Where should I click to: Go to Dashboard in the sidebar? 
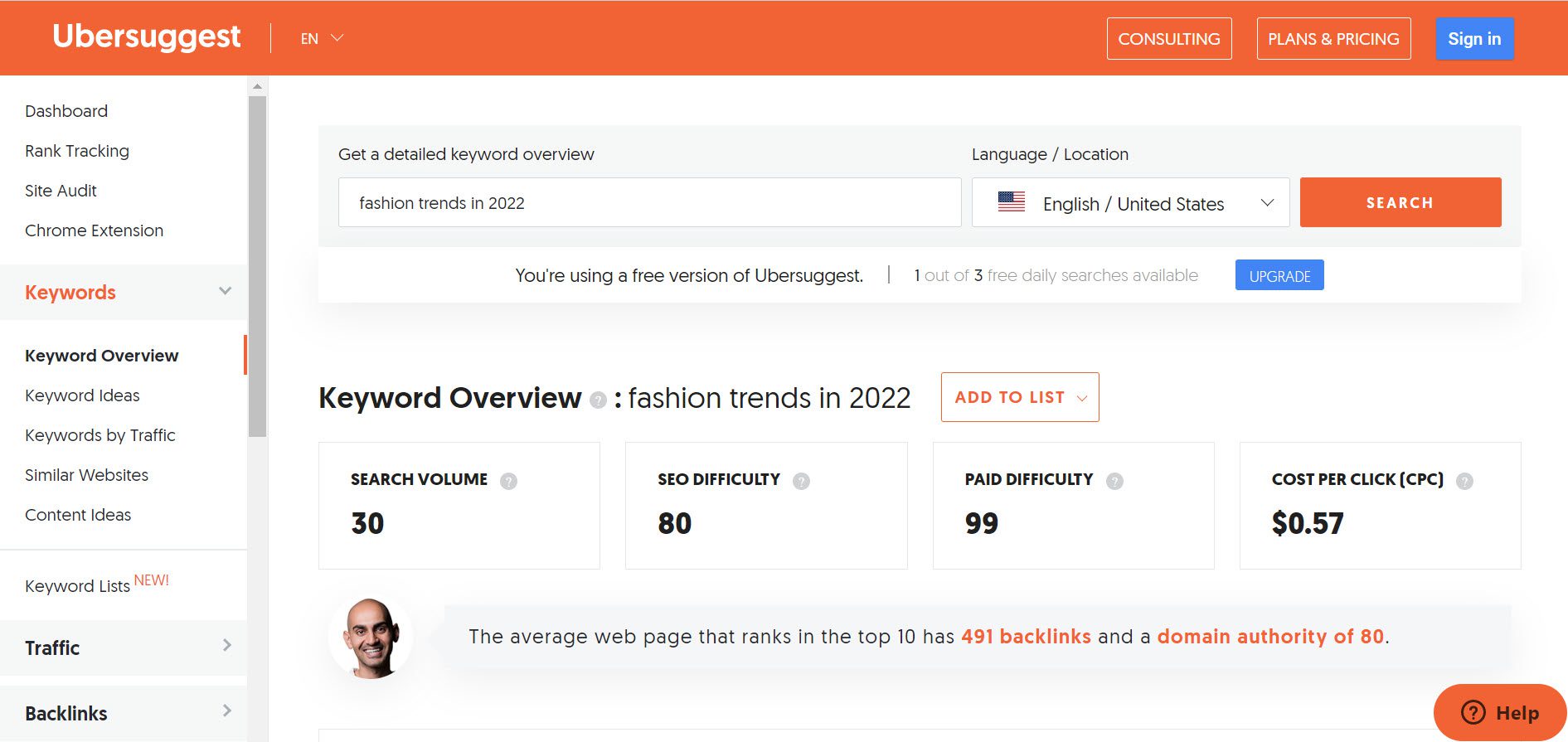[66, 111]
